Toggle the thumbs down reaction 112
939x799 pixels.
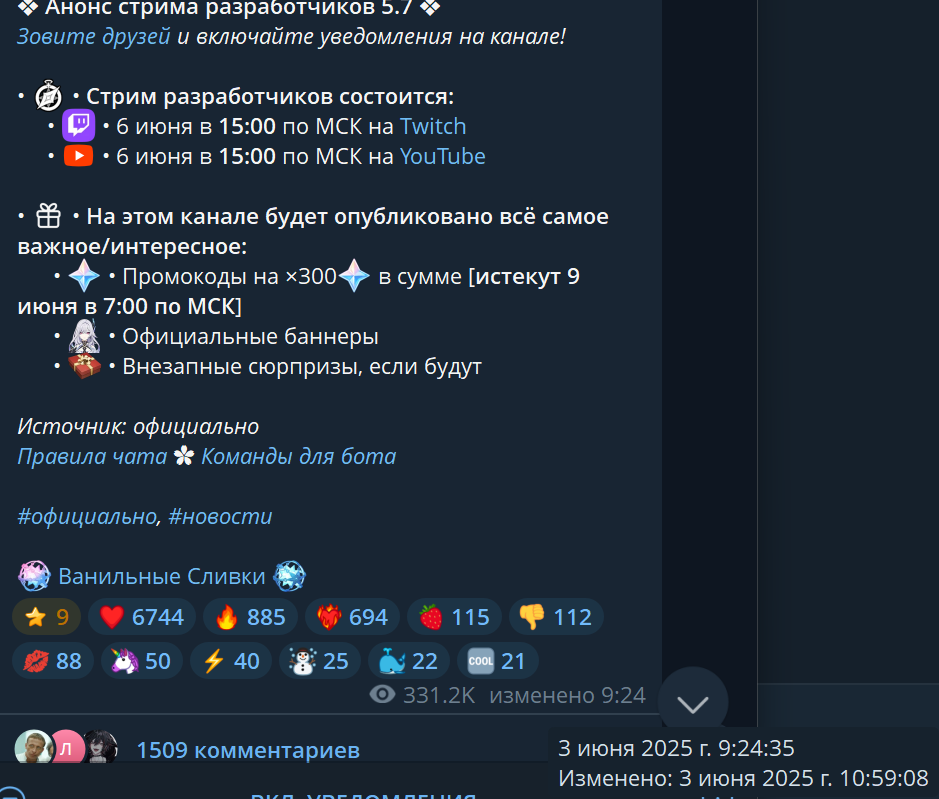coord(556,617)
